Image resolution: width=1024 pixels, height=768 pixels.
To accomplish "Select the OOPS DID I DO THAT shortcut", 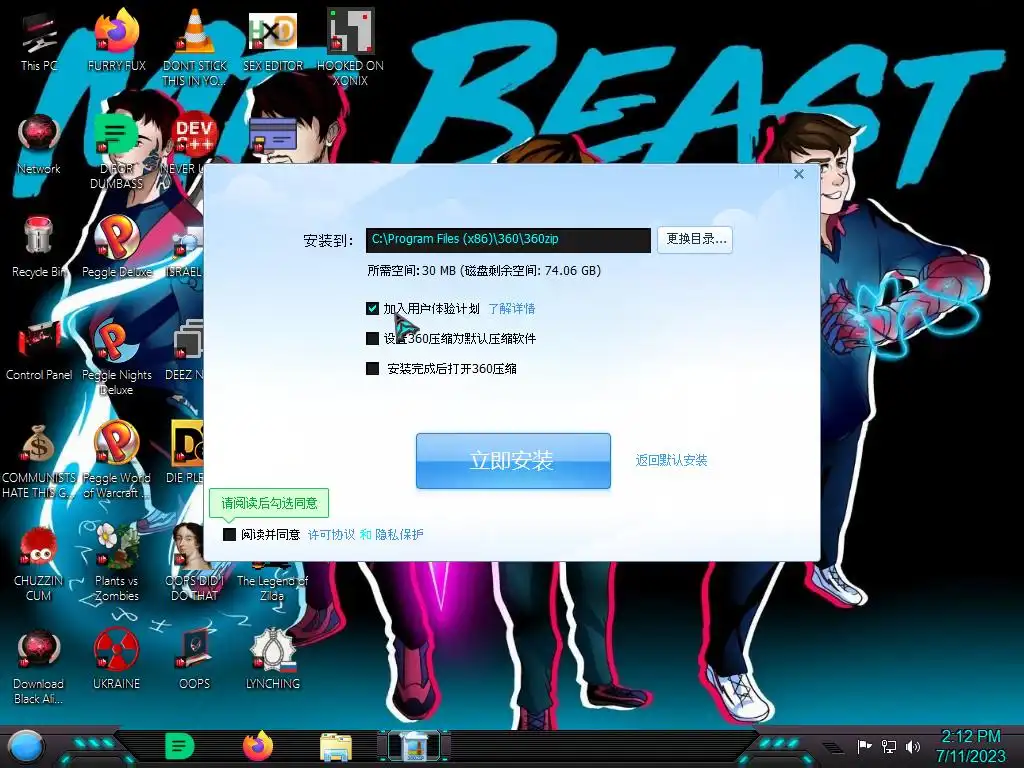I will pyautogui.click(x=195, y=564).
